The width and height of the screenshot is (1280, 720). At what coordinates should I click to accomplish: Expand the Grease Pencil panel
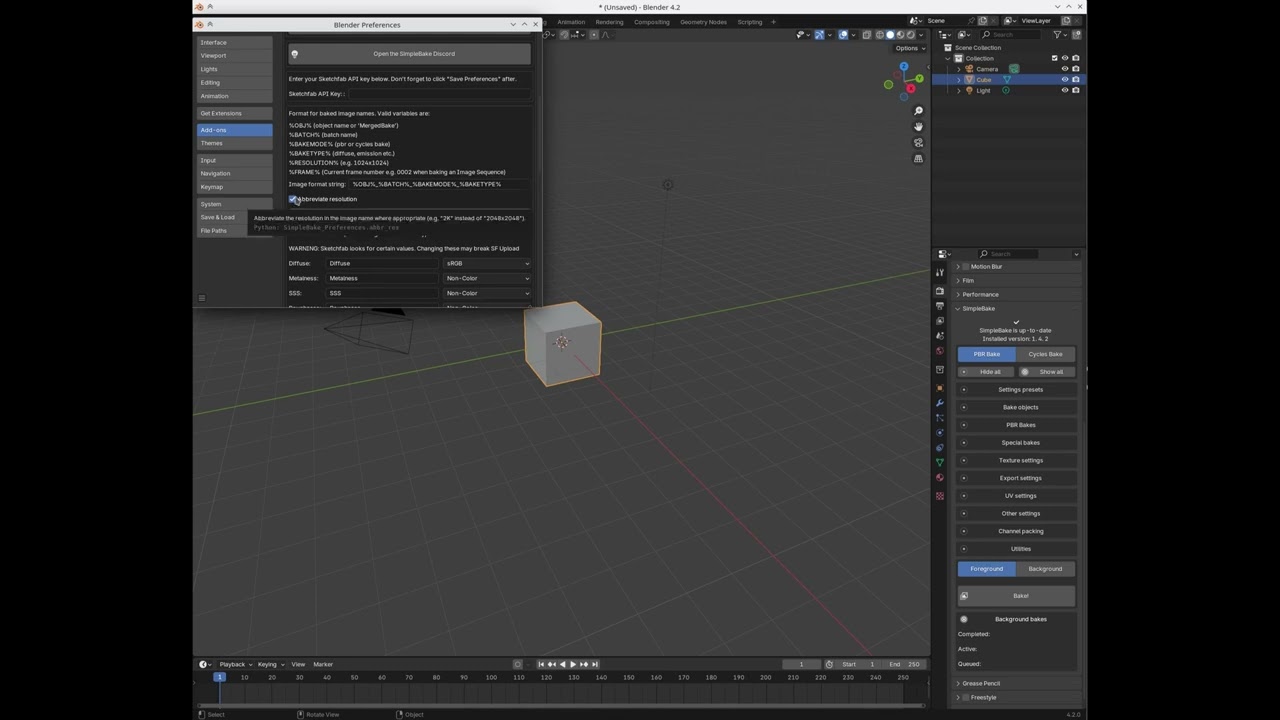point(958,684)
